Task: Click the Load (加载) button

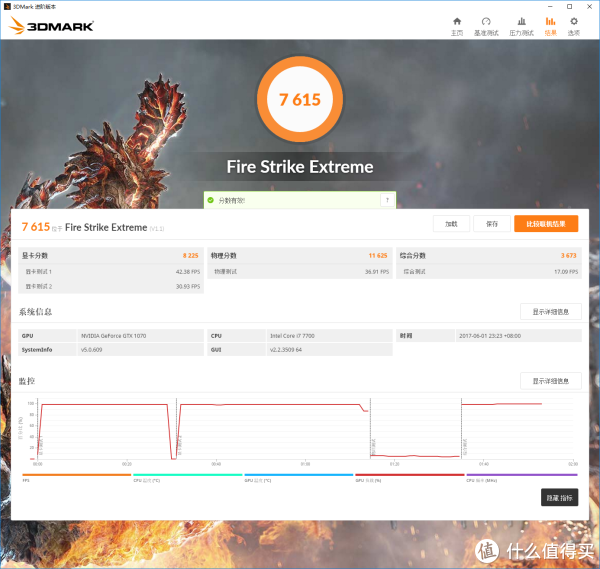Action: [x=451, y=224]
